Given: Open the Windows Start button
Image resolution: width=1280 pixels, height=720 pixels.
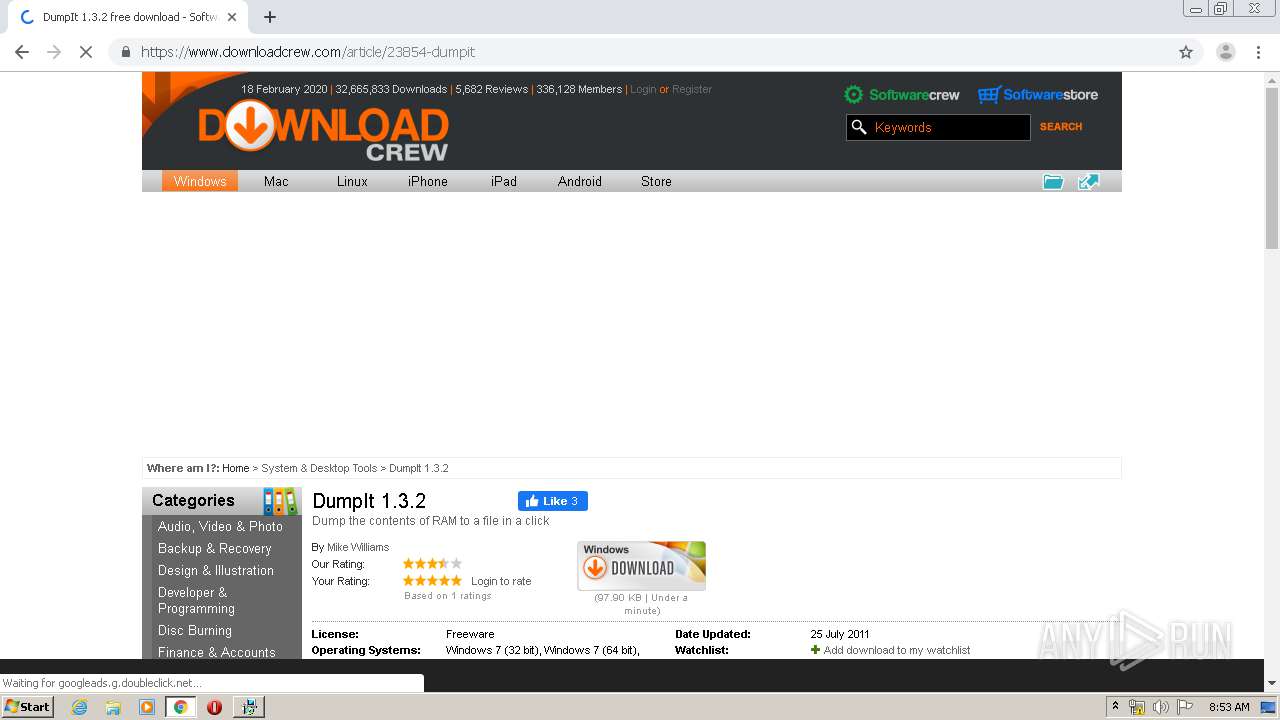Looking at the screenshot, I should 28,706.
